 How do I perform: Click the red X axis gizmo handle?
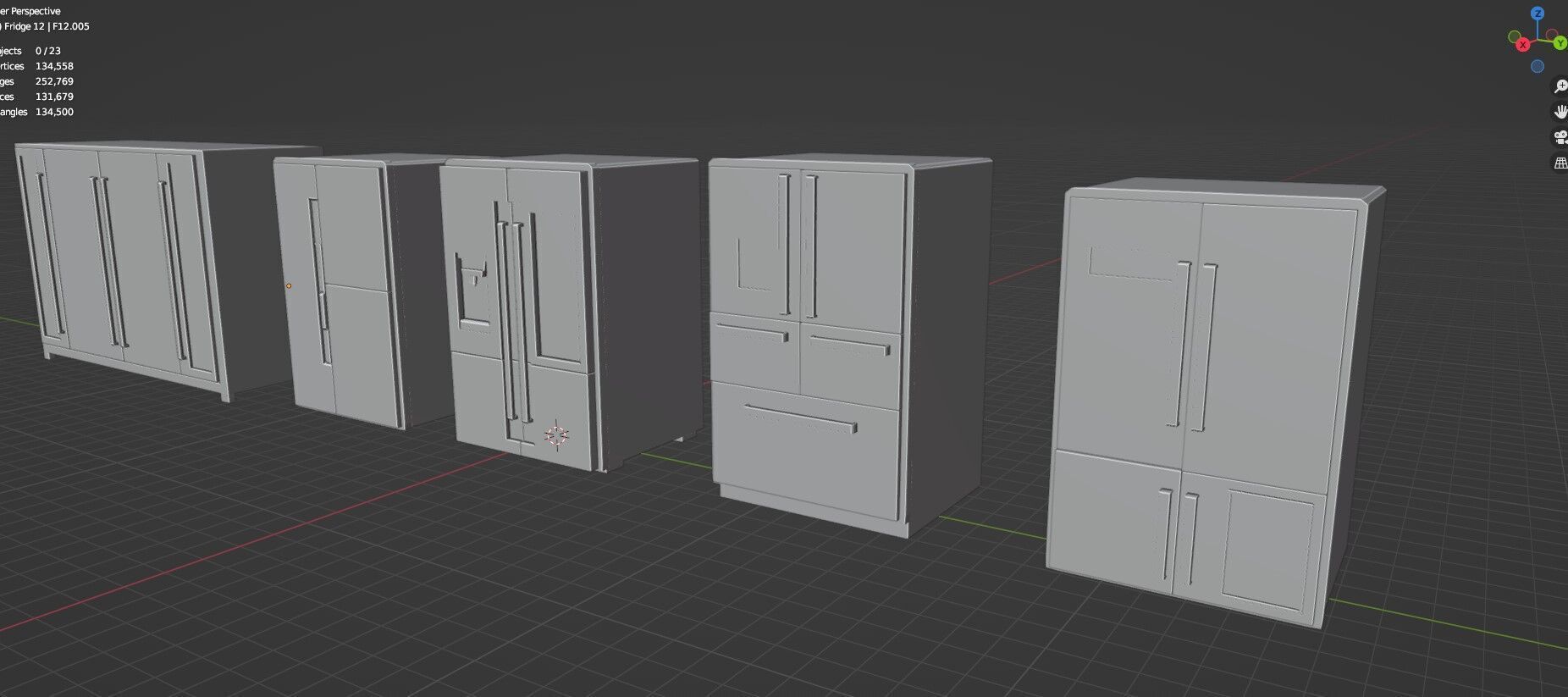click(1523, 45)
